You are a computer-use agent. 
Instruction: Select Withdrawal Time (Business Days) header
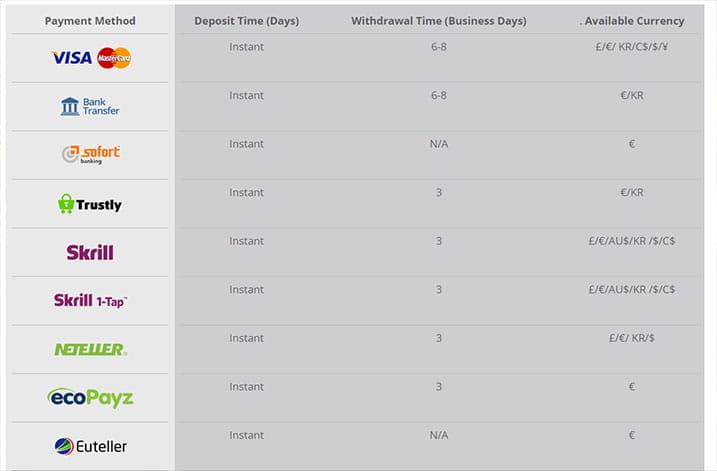(439, 21)
